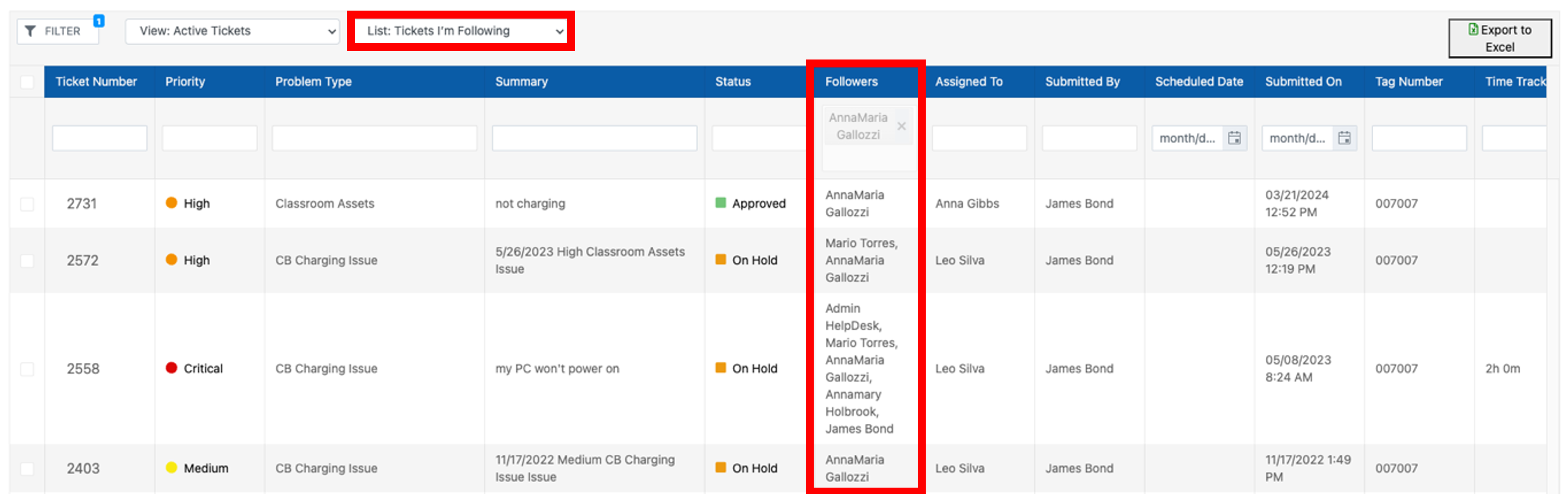Sort by Tag Number column header
The height and width of the screenshot is (494, 1568).
[x=1409, y=82]
